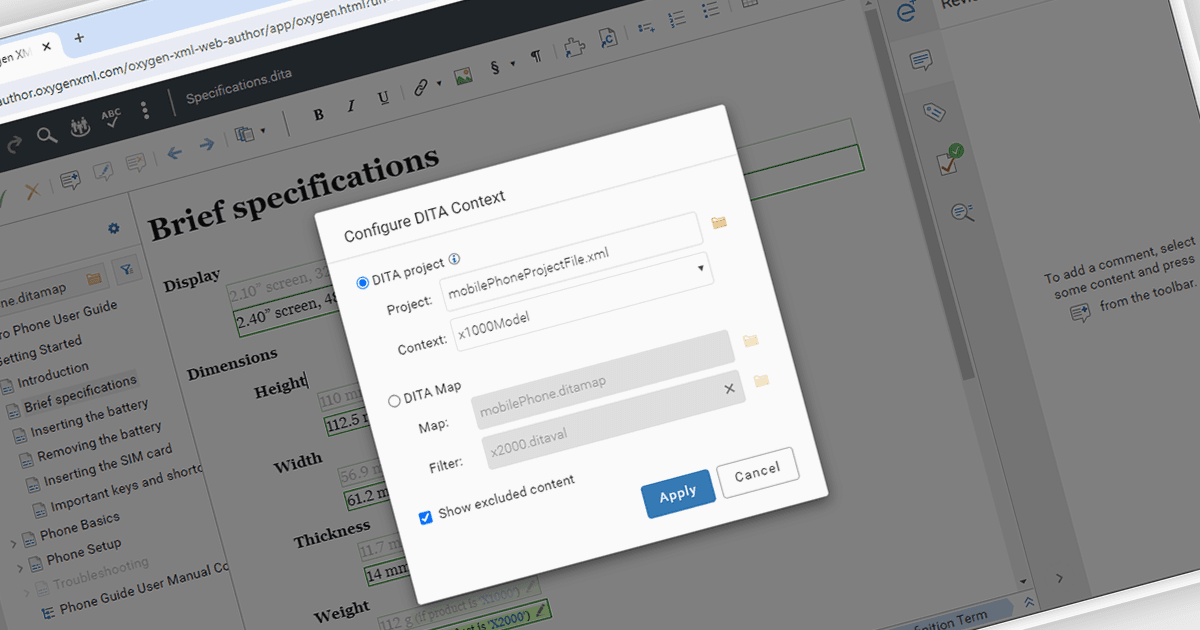Viewport: 1200px width, 630px height.
Task: Click info icon beside DITA project
Action: click(454, 258)
